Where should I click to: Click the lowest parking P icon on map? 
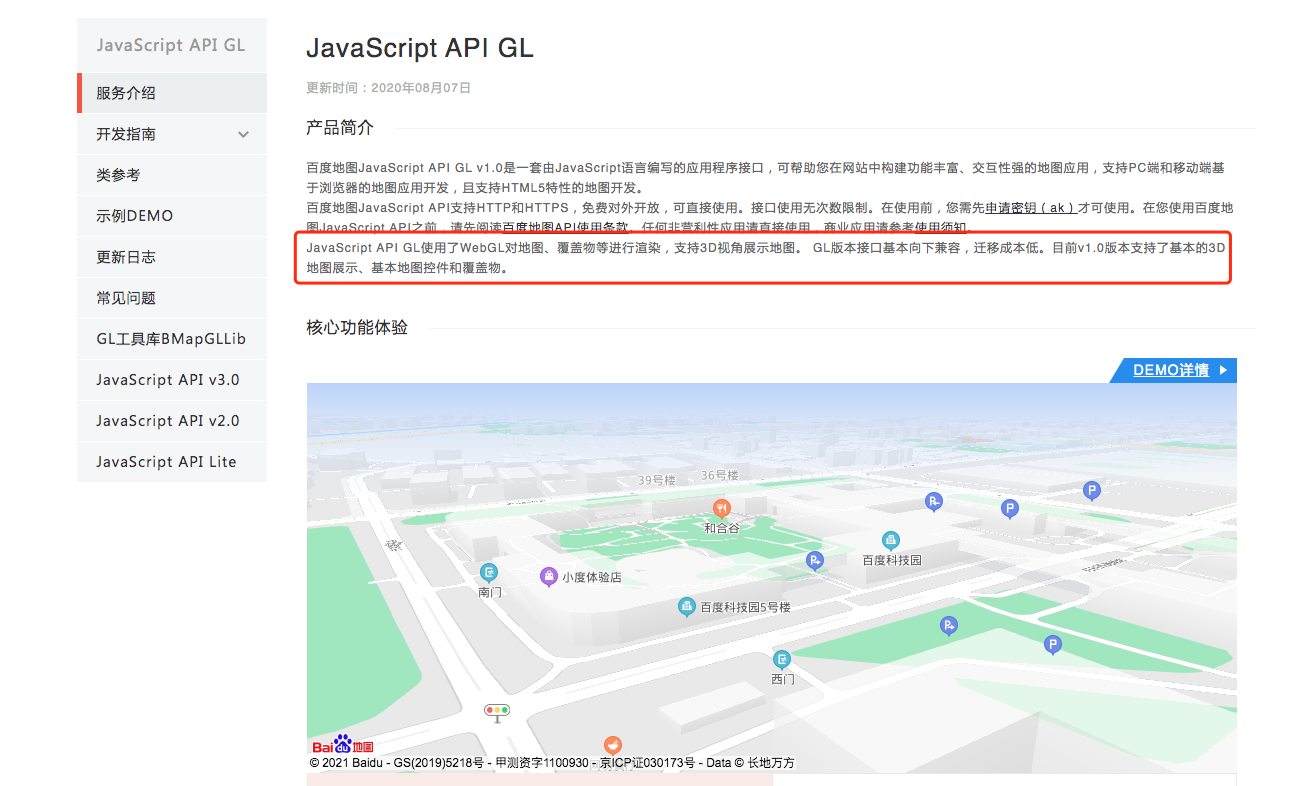(1052, 645)
